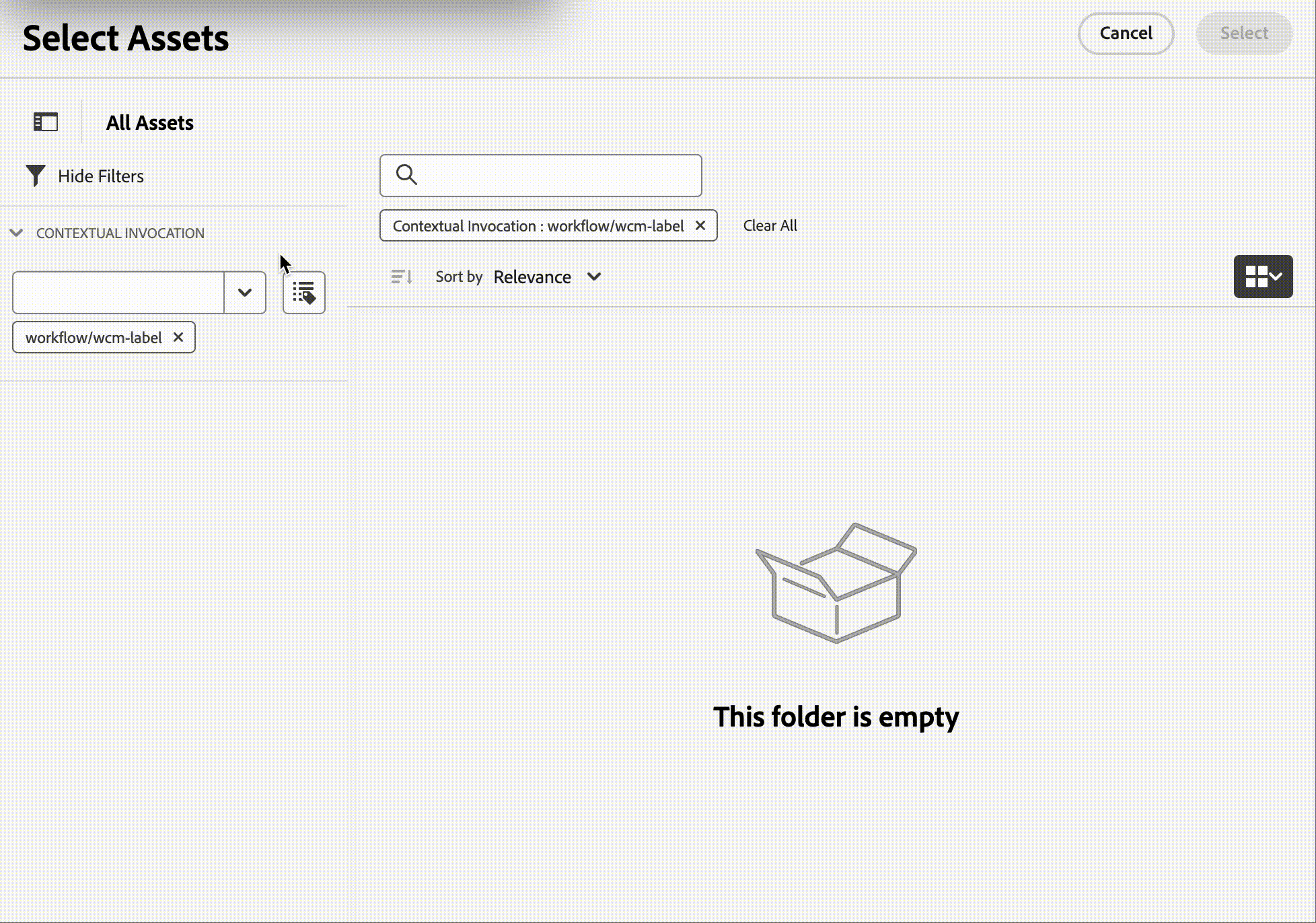Open the Sort by Relevance dropdown
The height and width of the screenshot is (923, 1316).
(548, 277)
